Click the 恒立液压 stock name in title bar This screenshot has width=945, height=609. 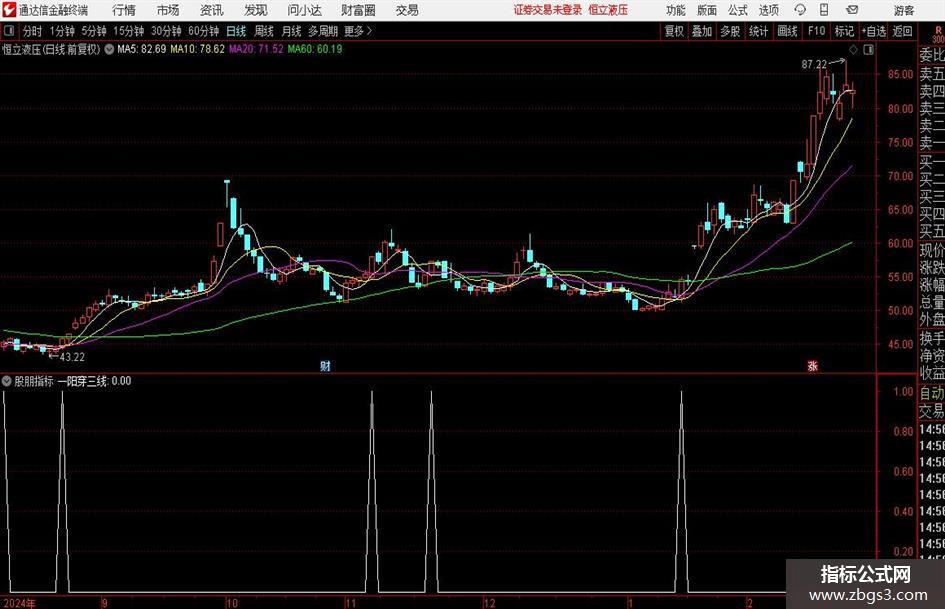click(608, 10)
